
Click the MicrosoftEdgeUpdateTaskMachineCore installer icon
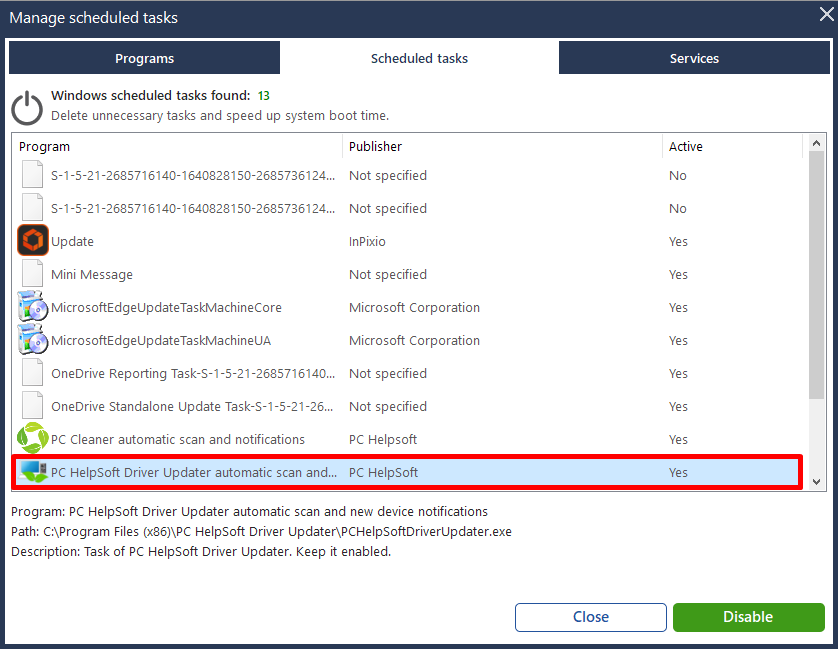coord(33,306)
